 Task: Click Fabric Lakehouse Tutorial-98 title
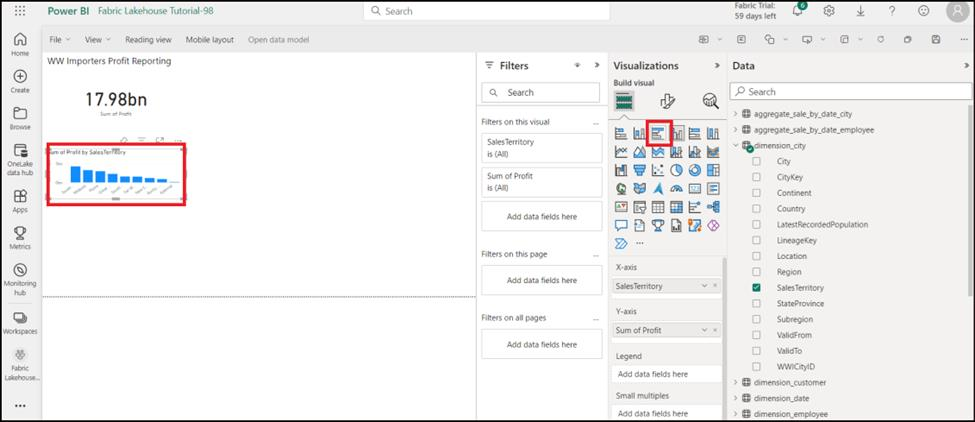coord(156,11)
